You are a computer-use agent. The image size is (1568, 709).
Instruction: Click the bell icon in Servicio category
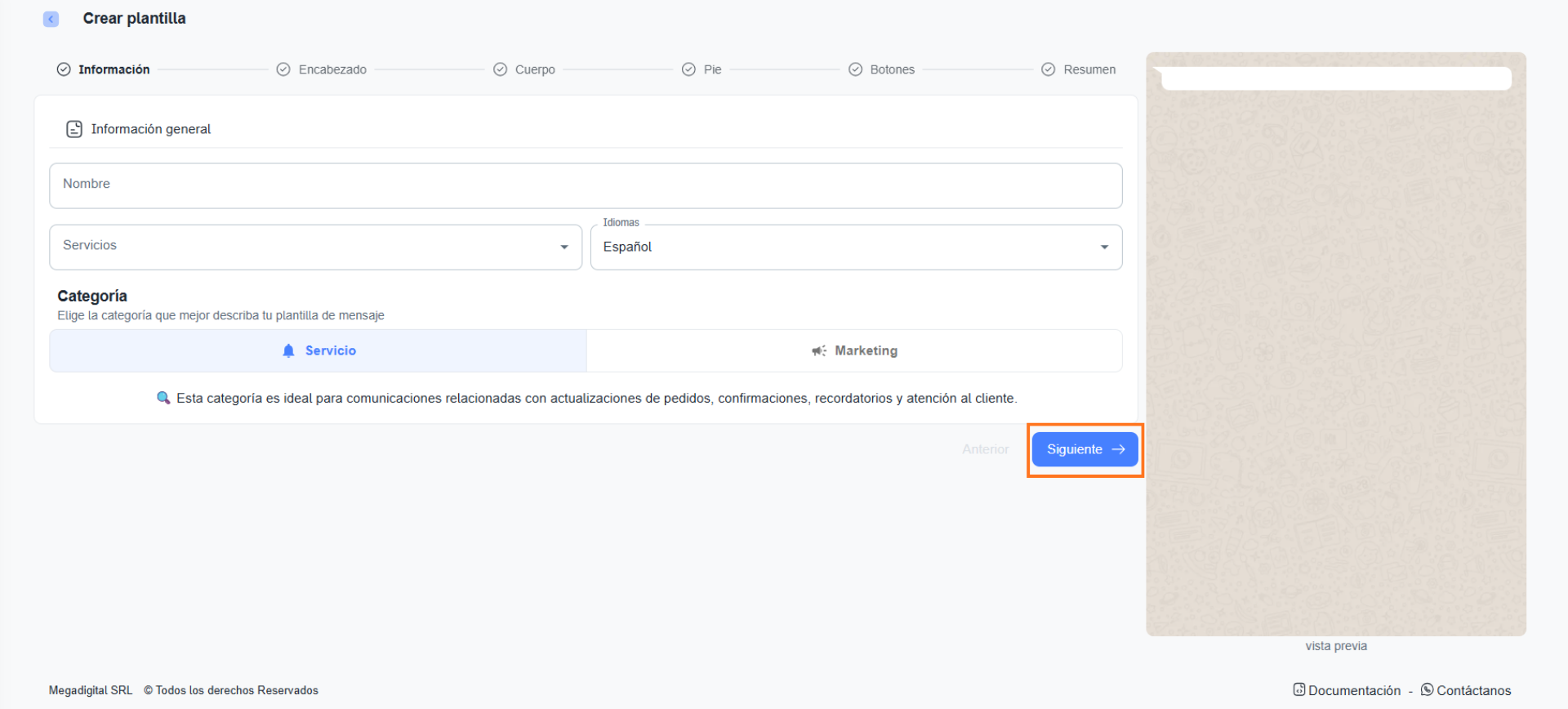[288, 350]
